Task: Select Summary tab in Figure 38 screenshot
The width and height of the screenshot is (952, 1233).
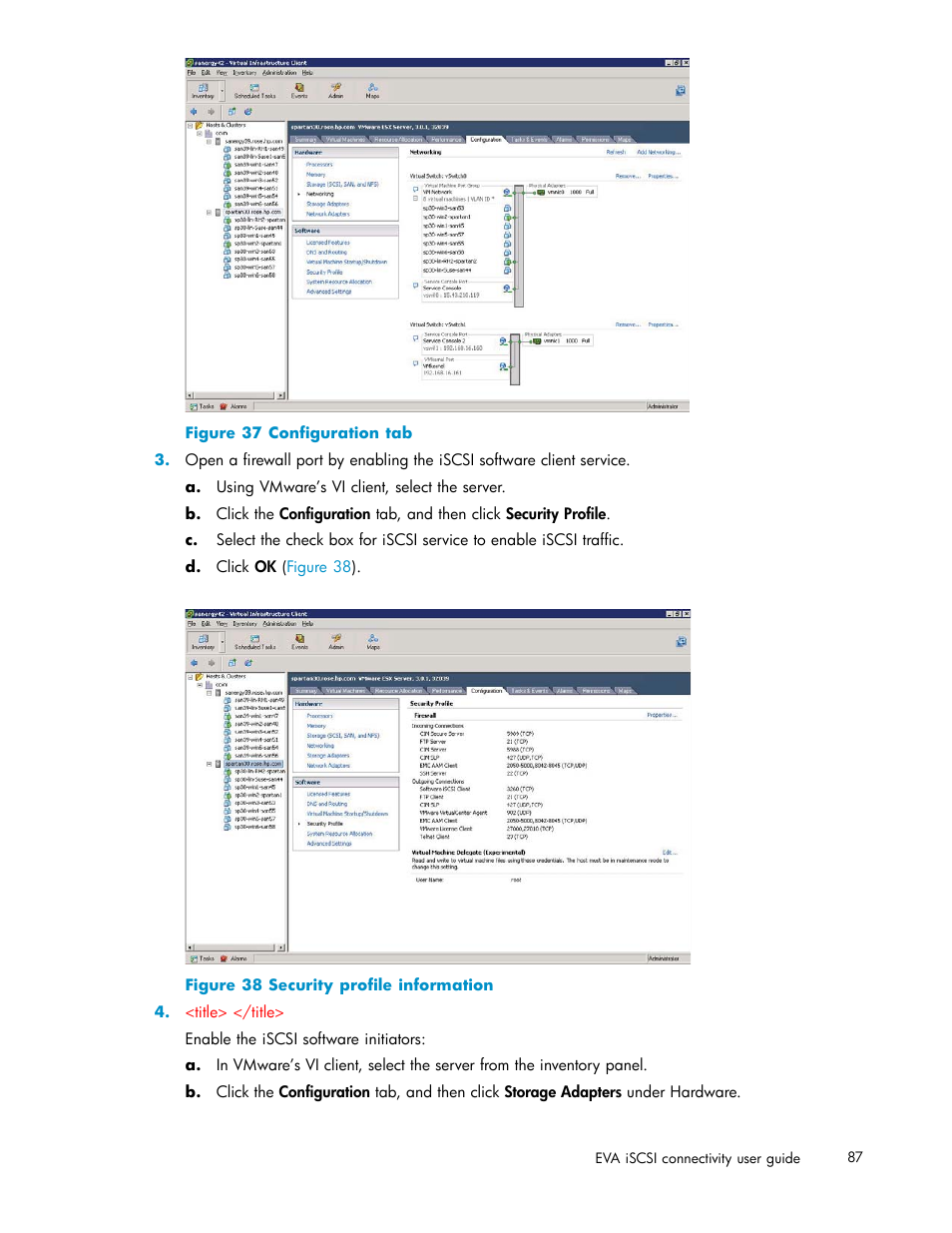Action: click(x=305, y=691)
